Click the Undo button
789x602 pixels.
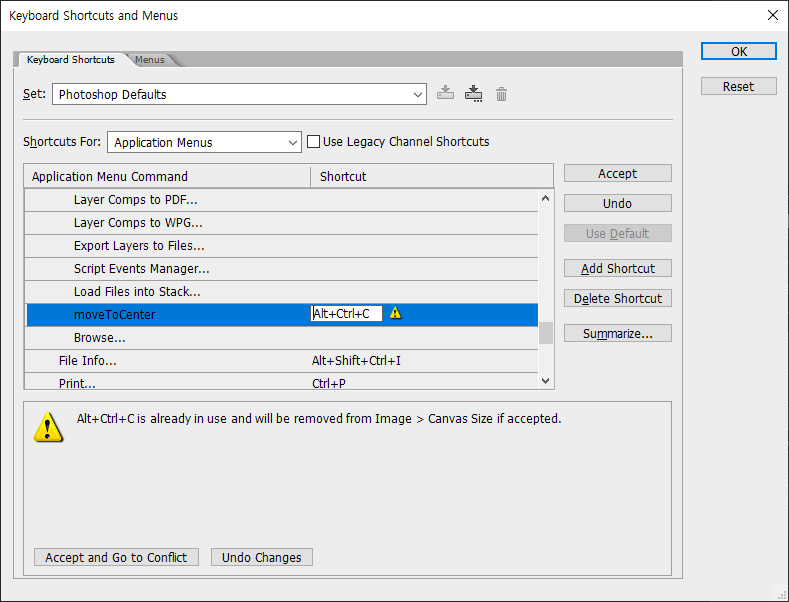coord(617,203)
